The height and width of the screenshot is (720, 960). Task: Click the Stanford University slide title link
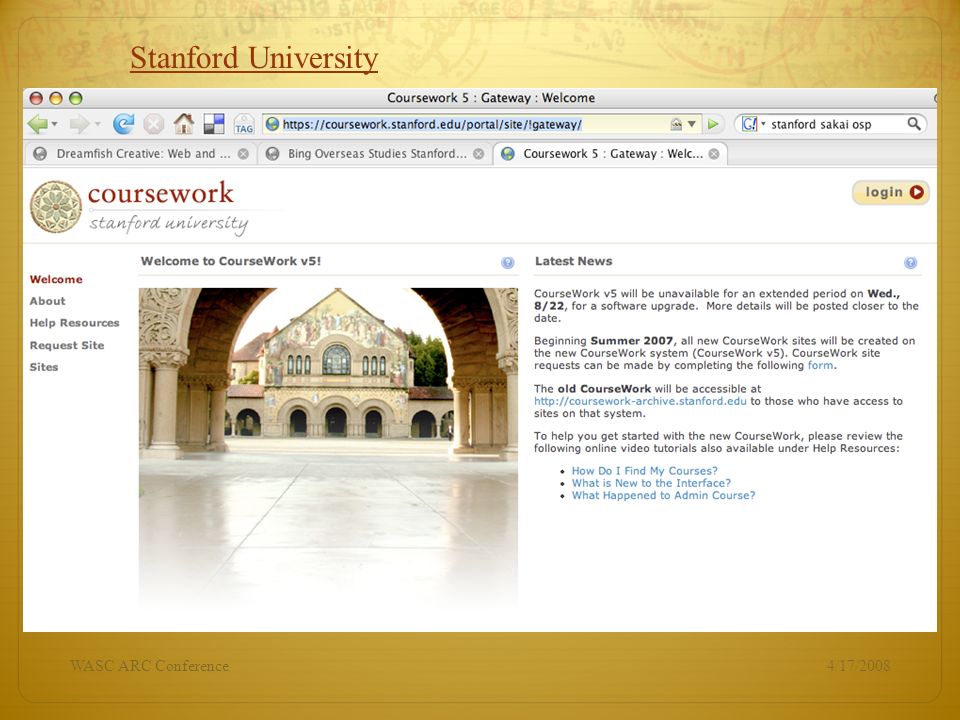(253, 58)
